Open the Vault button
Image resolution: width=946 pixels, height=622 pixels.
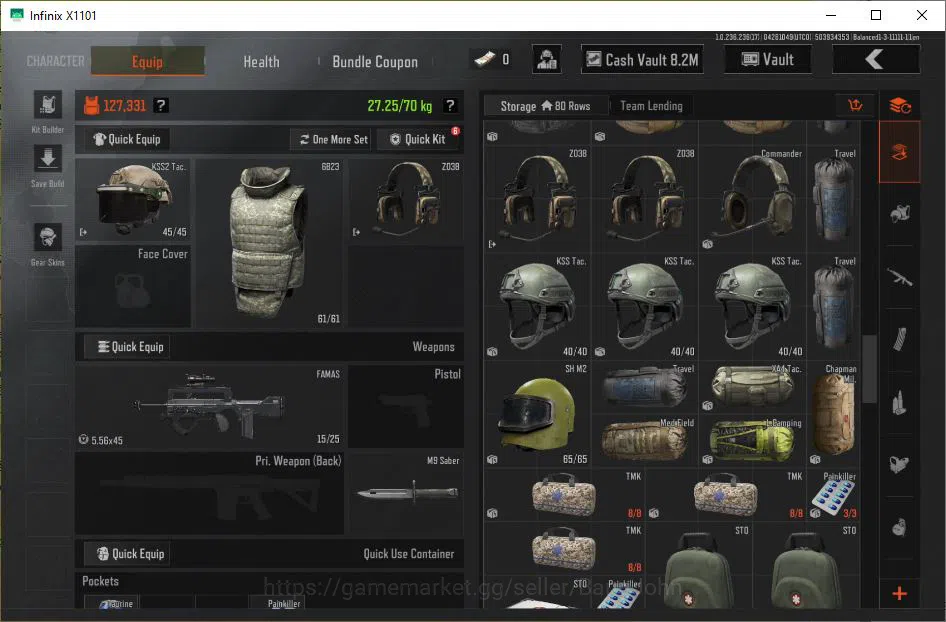[x=768, y=60]
